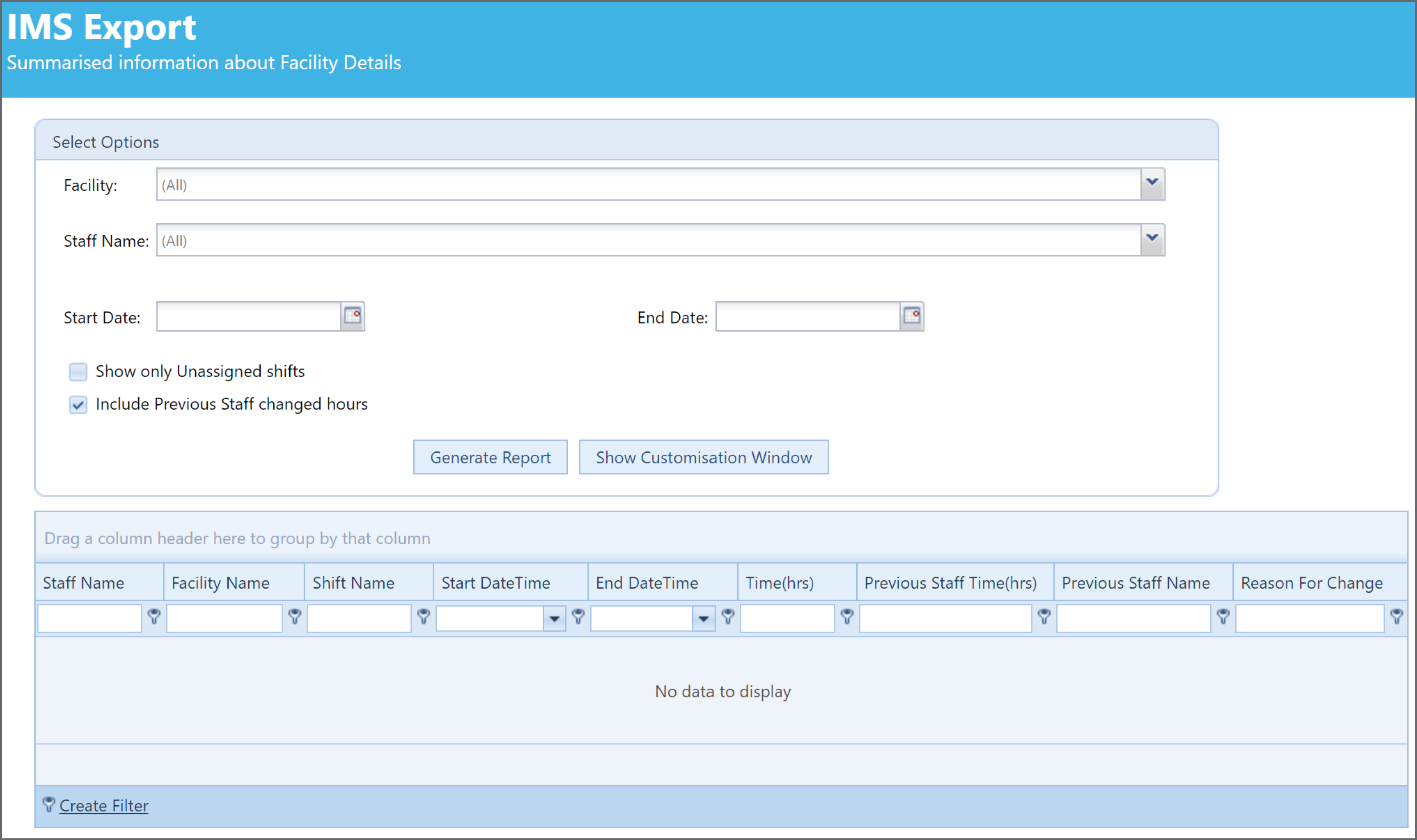The height and width of the screenshot is (840, 1417).
Task: Click the Facility Name column filter box
Action: click(225, 619)
